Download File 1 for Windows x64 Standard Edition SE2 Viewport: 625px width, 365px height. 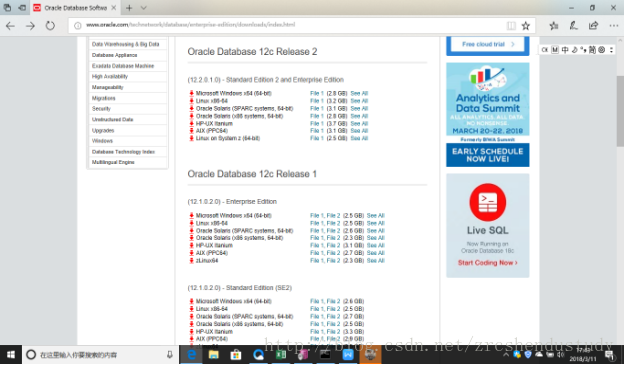pos(317,301)
